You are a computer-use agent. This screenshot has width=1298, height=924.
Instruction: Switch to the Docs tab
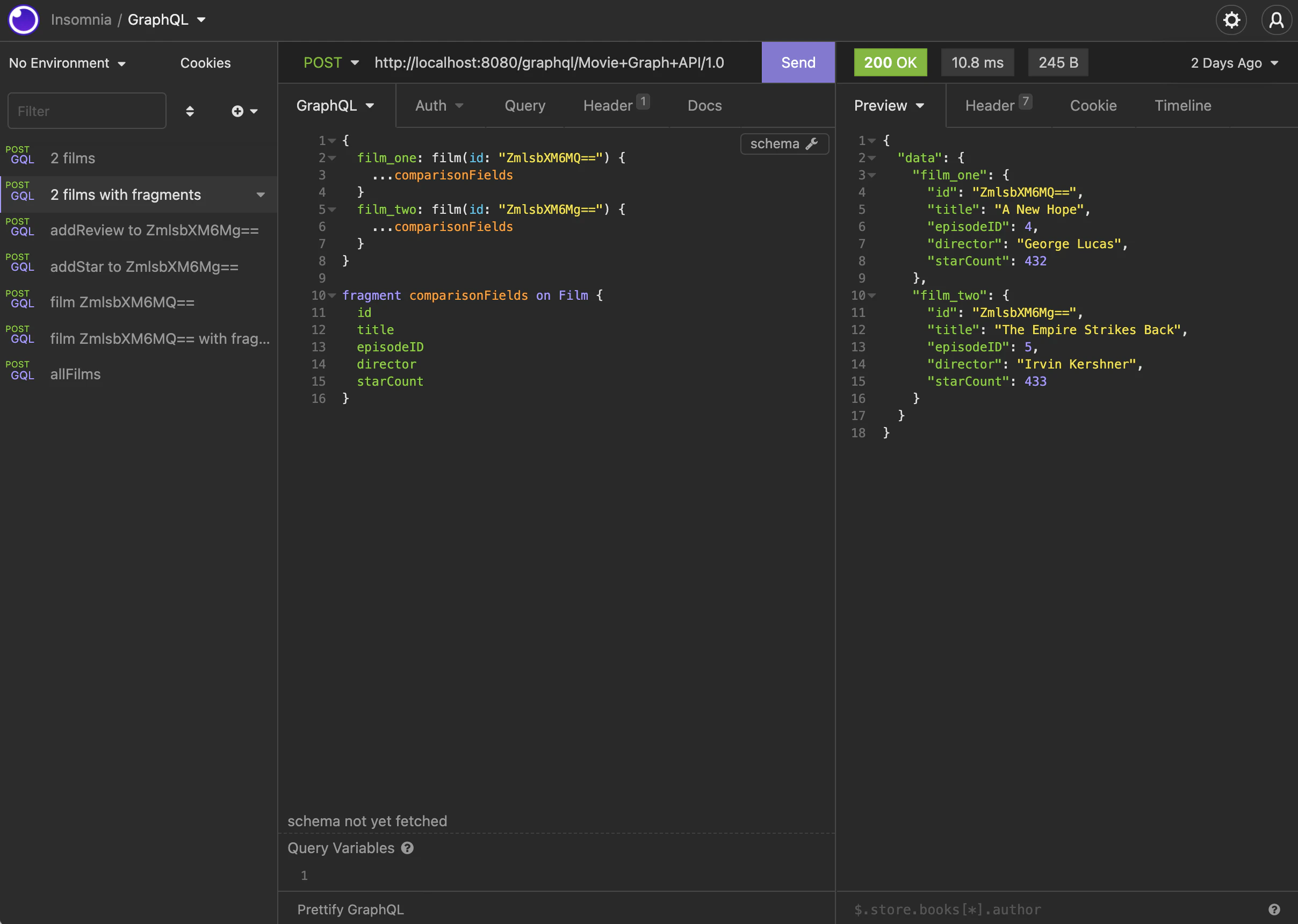pos(704,106)
